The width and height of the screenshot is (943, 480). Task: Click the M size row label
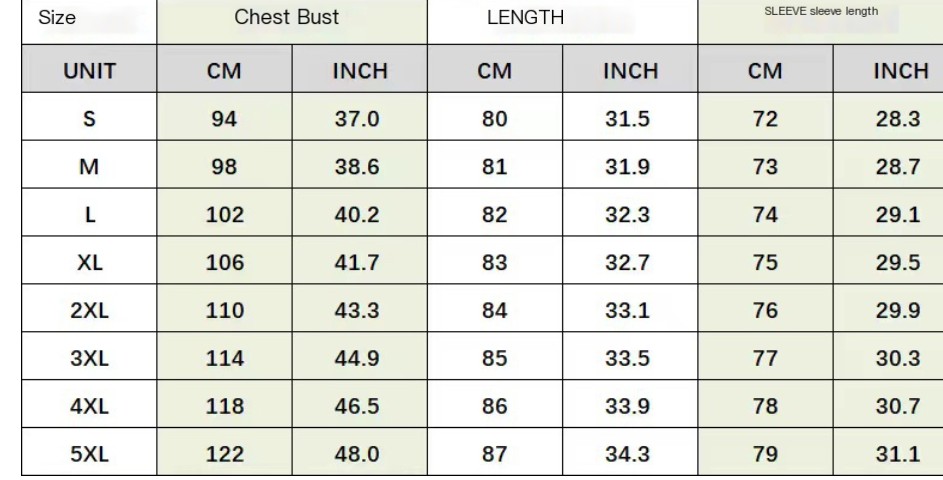point(89,165)
